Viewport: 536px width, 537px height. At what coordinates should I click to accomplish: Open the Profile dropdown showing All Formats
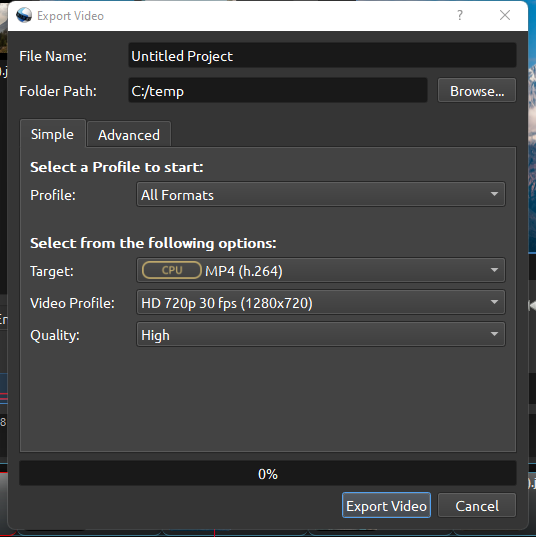tap(321, 195)
